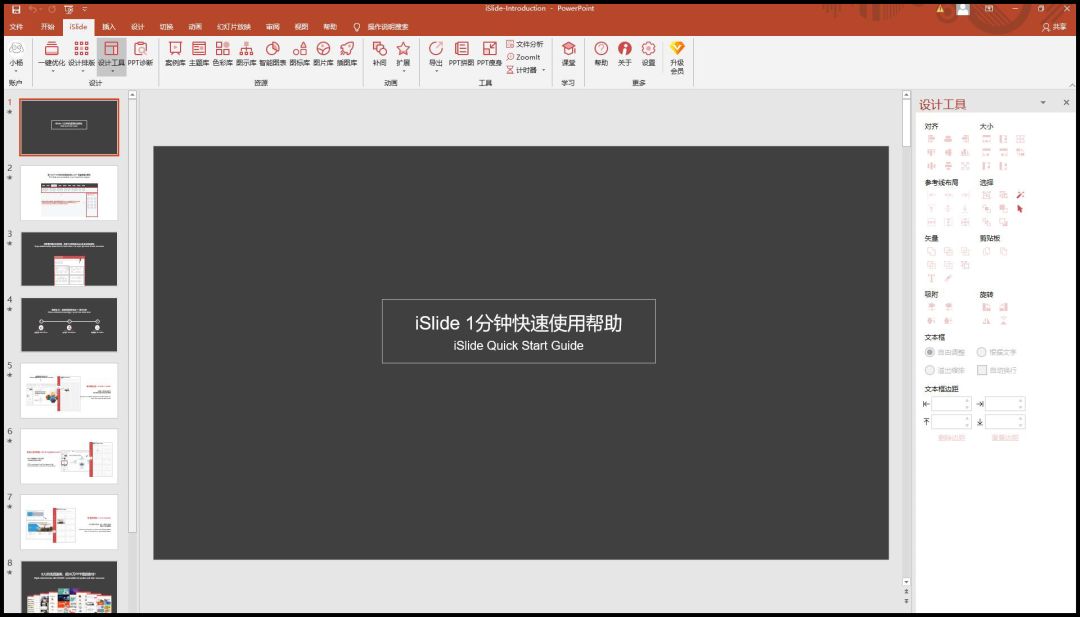Switch to the 插入 tab
The height and width of the screenshot is (617, 1080).
(109, 27)
